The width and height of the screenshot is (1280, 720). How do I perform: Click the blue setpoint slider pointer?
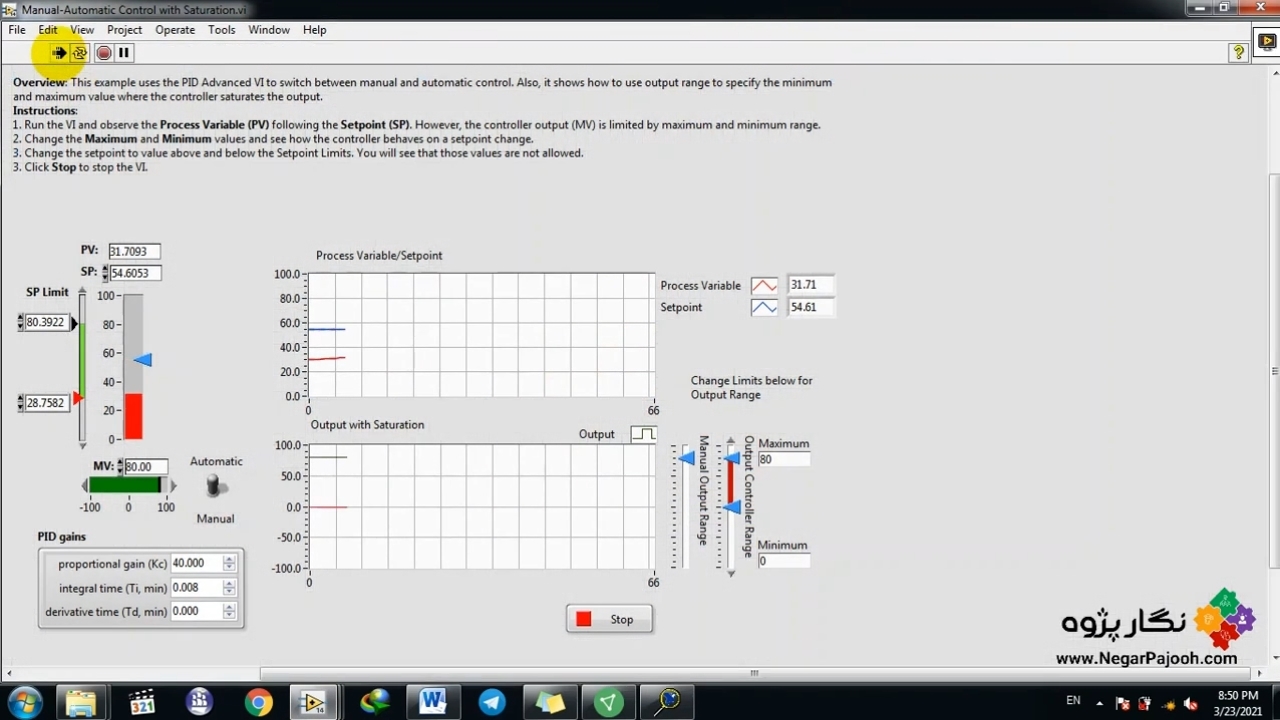(143, 360)
